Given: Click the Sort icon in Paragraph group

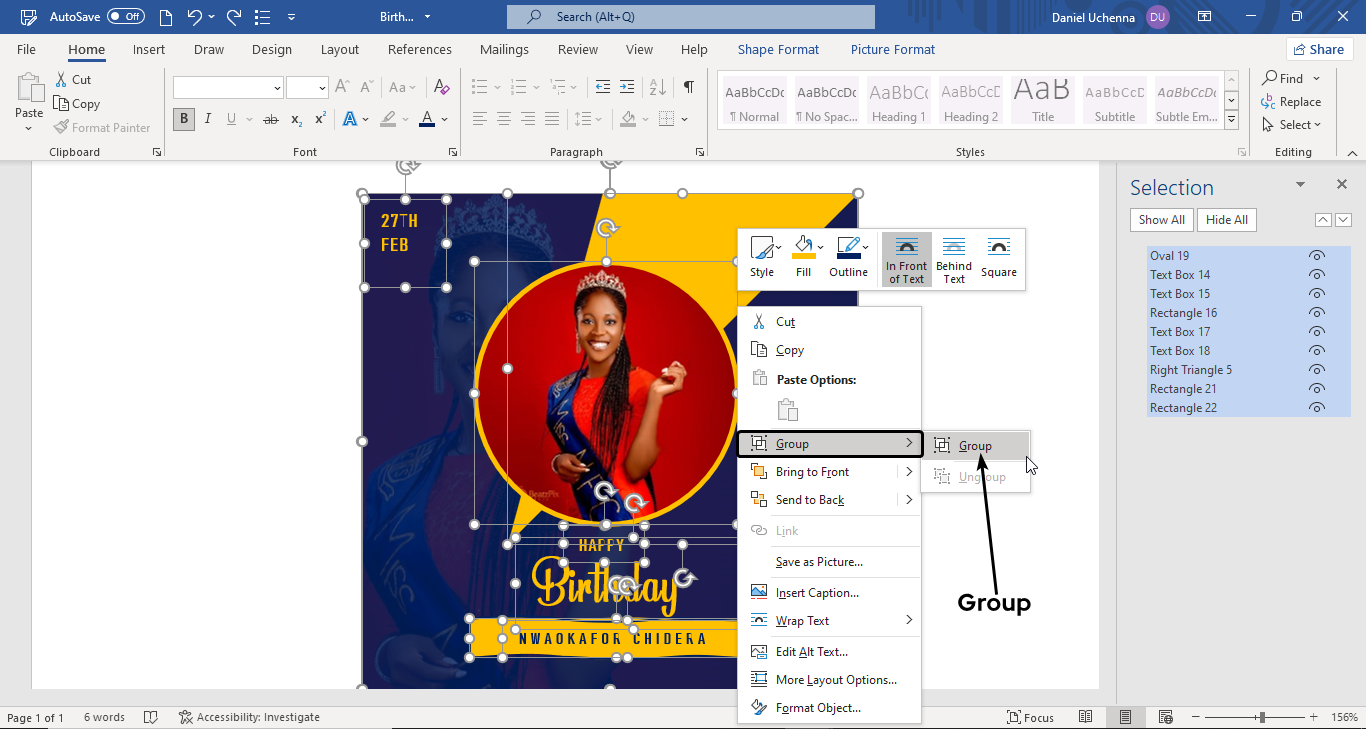Looking at the screenshot, I should click(658, 88).
